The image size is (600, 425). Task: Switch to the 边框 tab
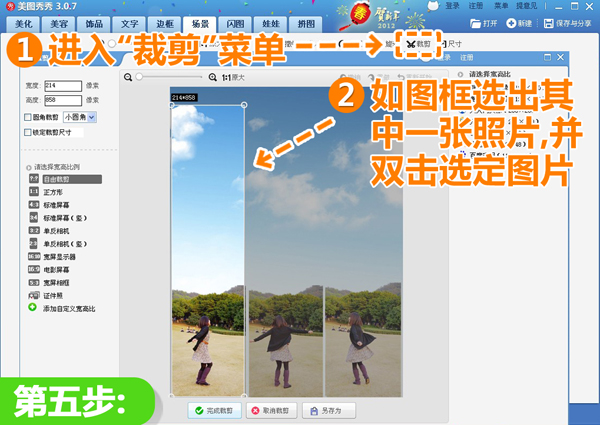[165, 24]
